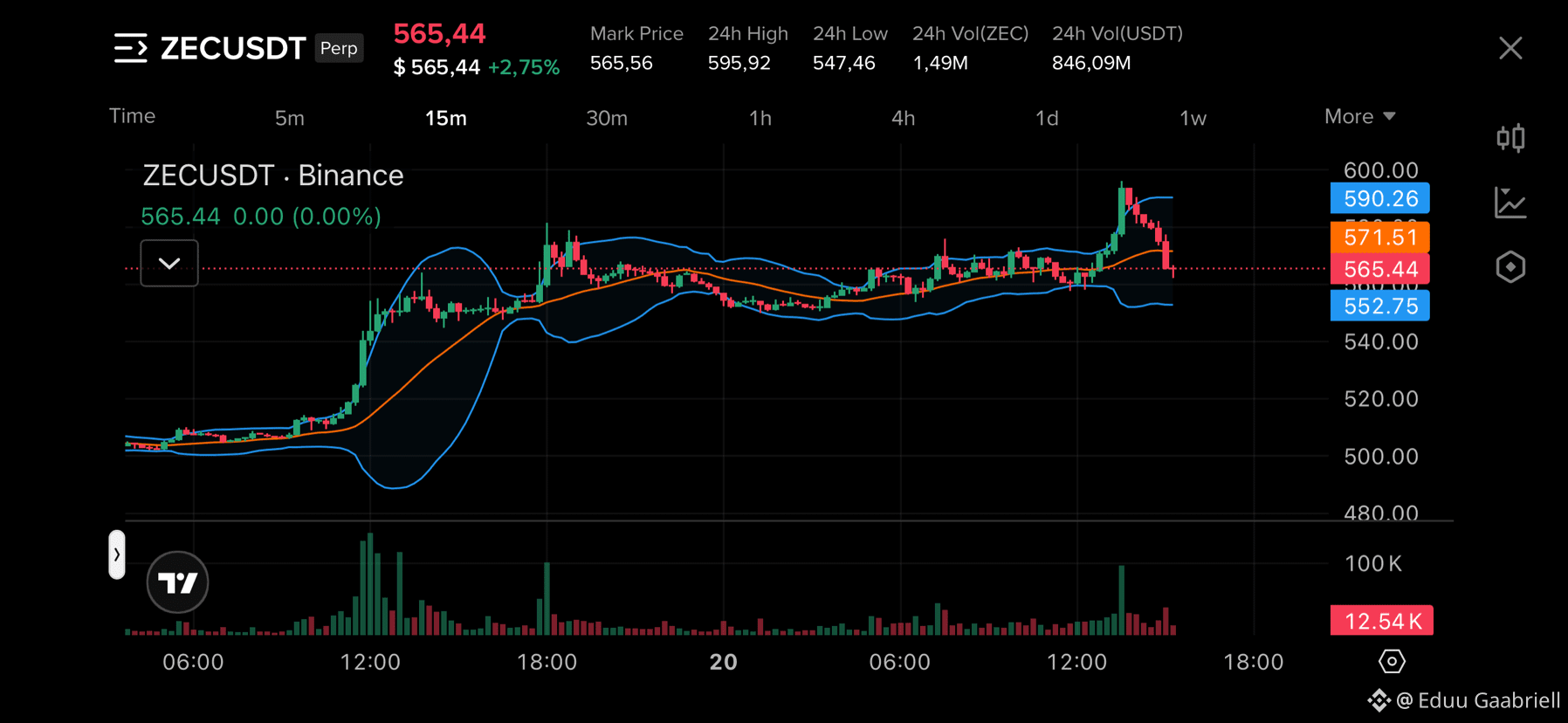Click the 24h High value 595,92
Viewport: 1568px width, 723px height.
click(x=739, y=63)
